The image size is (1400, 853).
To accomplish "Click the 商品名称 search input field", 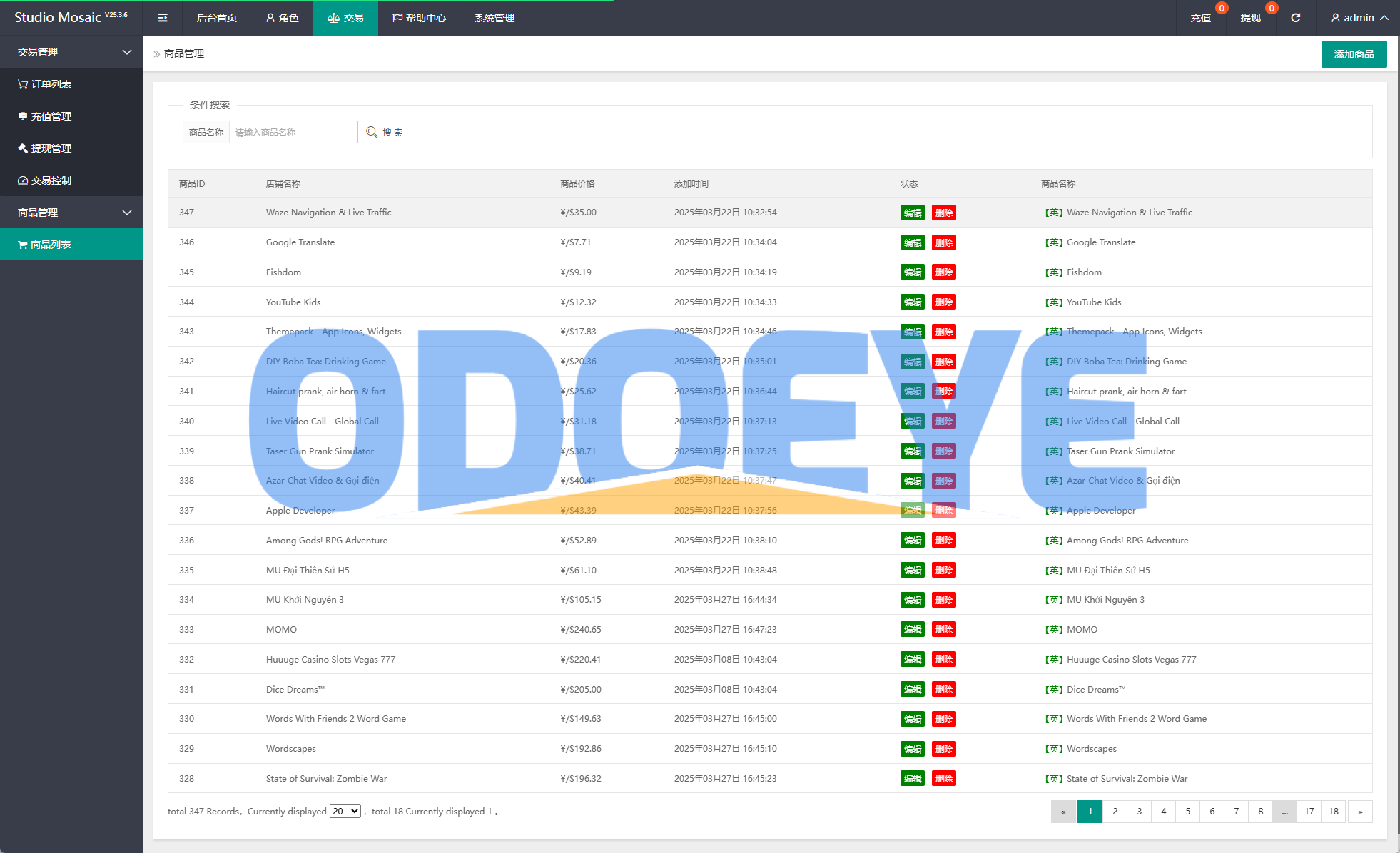I will pos(289,132).
